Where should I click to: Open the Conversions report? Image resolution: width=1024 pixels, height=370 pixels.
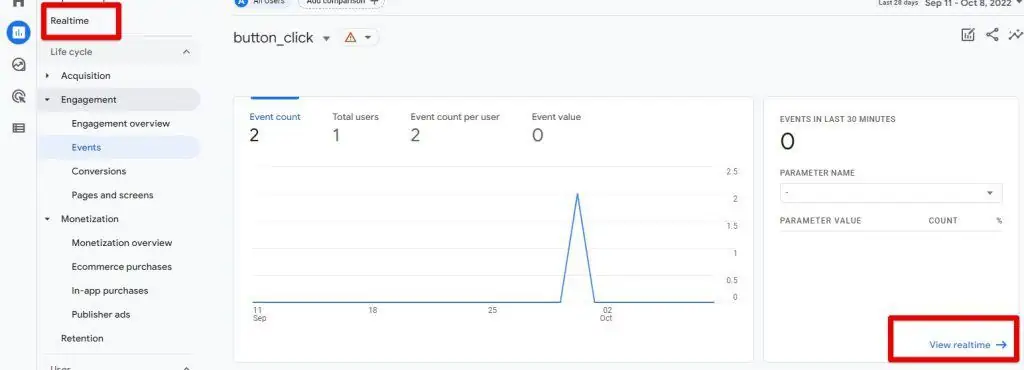coord(99,171)
